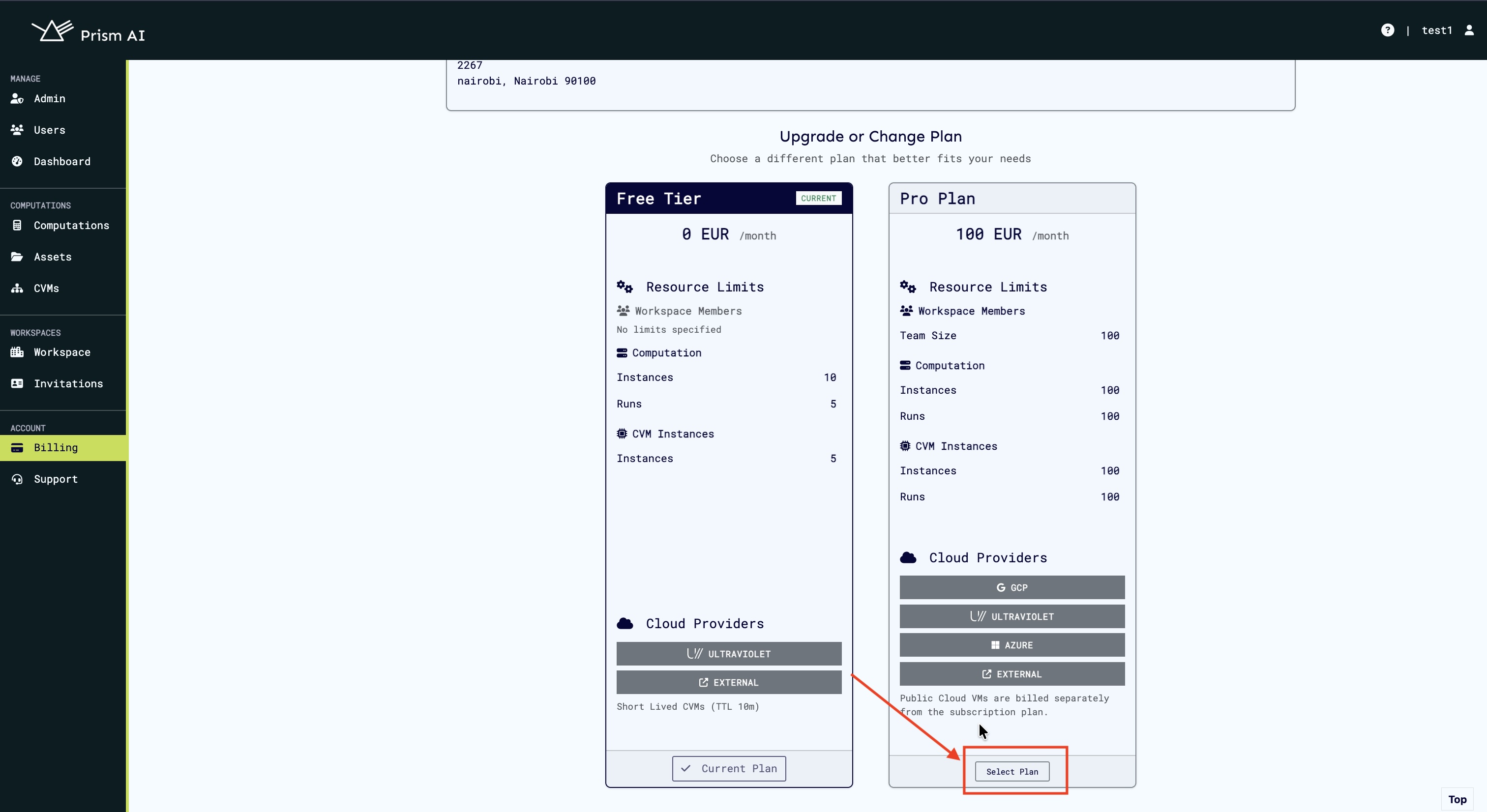This screenshot has height=812, width=1487.
Task: Click the Top button to scroll up
Action: 1457,799
